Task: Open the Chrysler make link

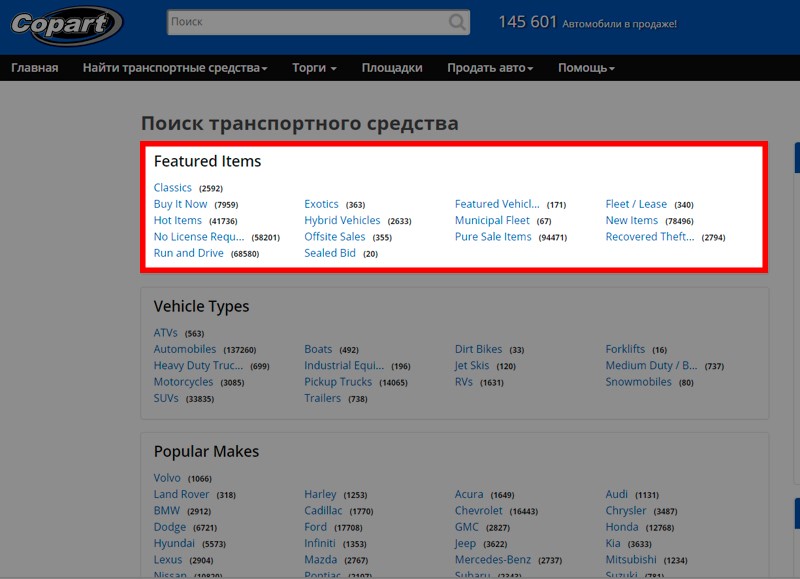Action: coord(626,511)
